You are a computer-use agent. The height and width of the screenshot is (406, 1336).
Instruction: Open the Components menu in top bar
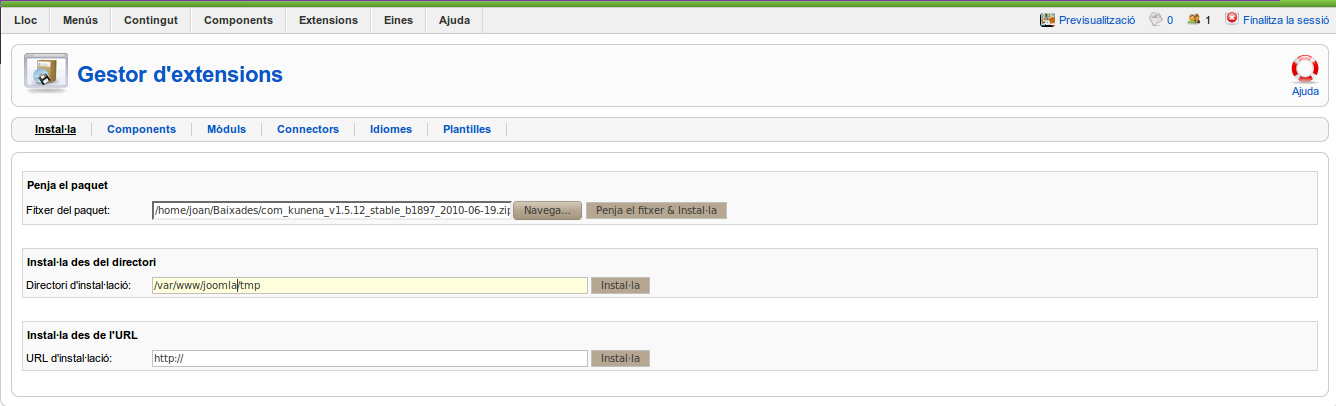[238, 20]
